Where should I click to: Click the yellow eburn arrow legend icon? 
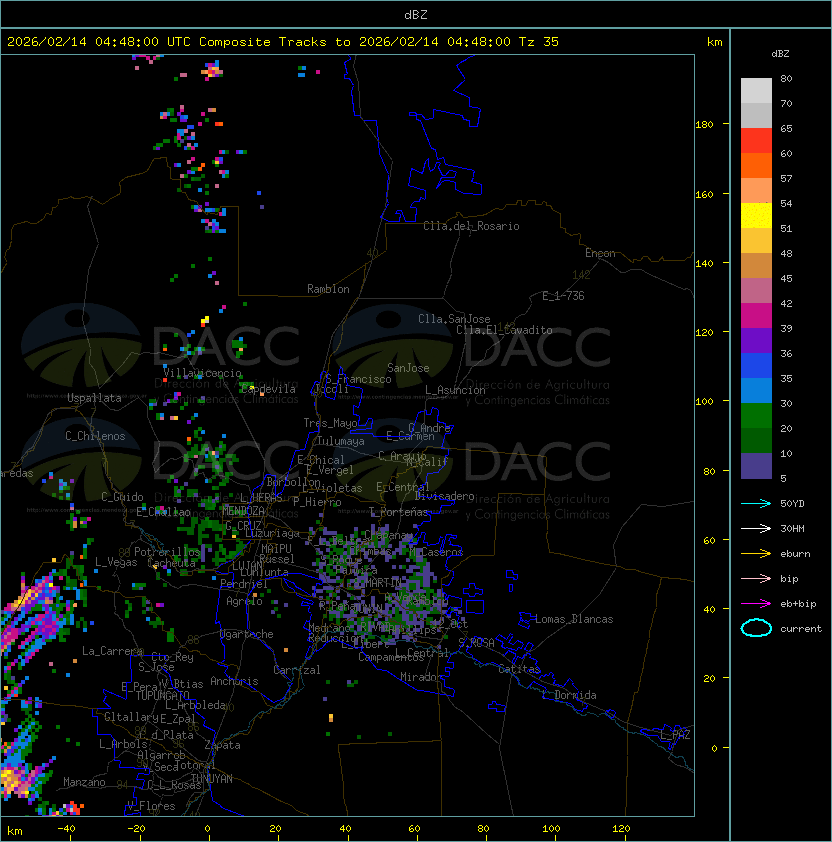point(756,554)
